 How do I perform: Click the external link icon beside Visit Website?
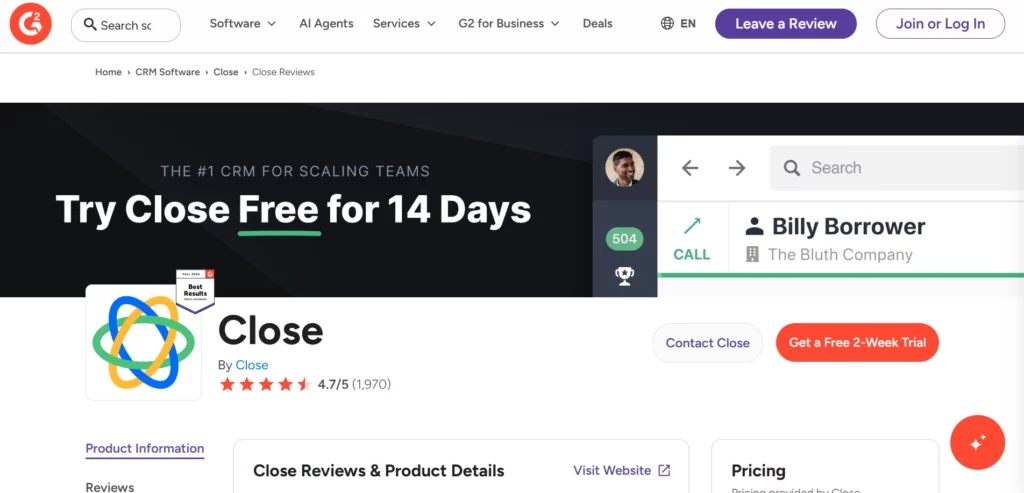[x=664, y=470]
